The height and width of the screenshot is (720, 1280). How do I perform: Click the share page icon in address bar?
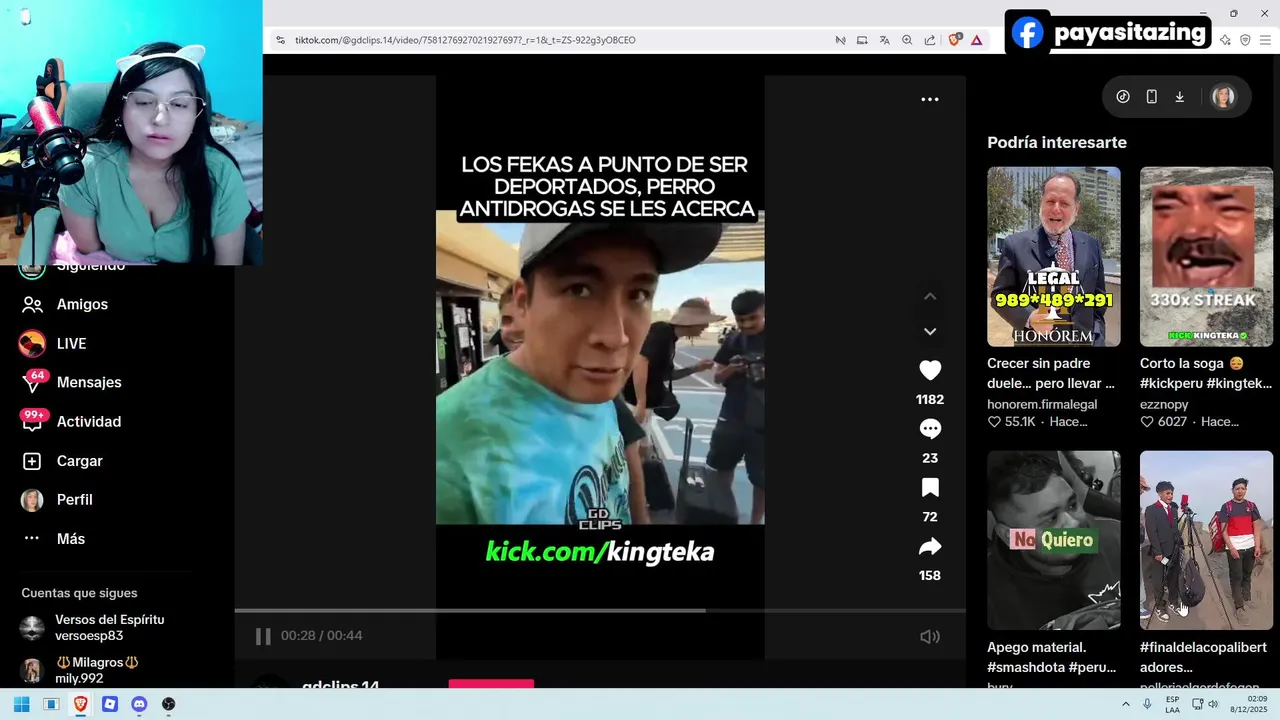point(930,40)
